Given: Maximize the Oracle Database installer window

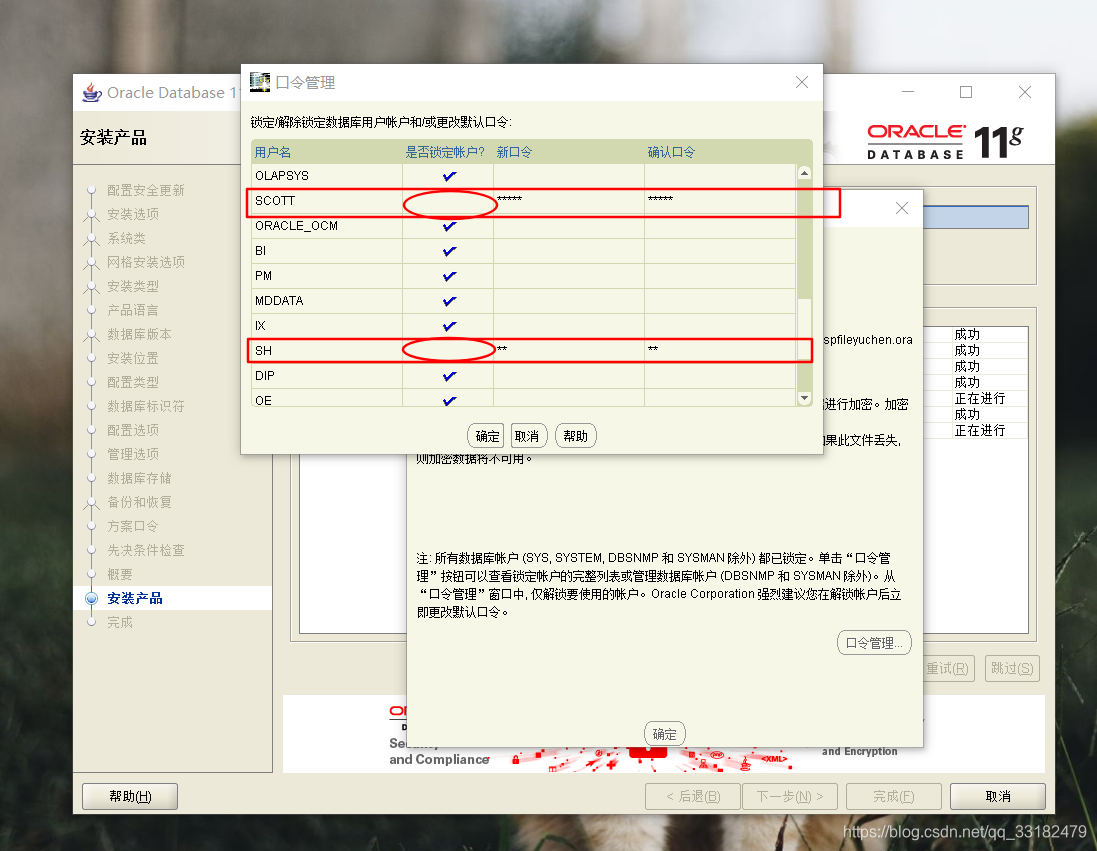Looking at the screenshot, I should pos(966,92).
